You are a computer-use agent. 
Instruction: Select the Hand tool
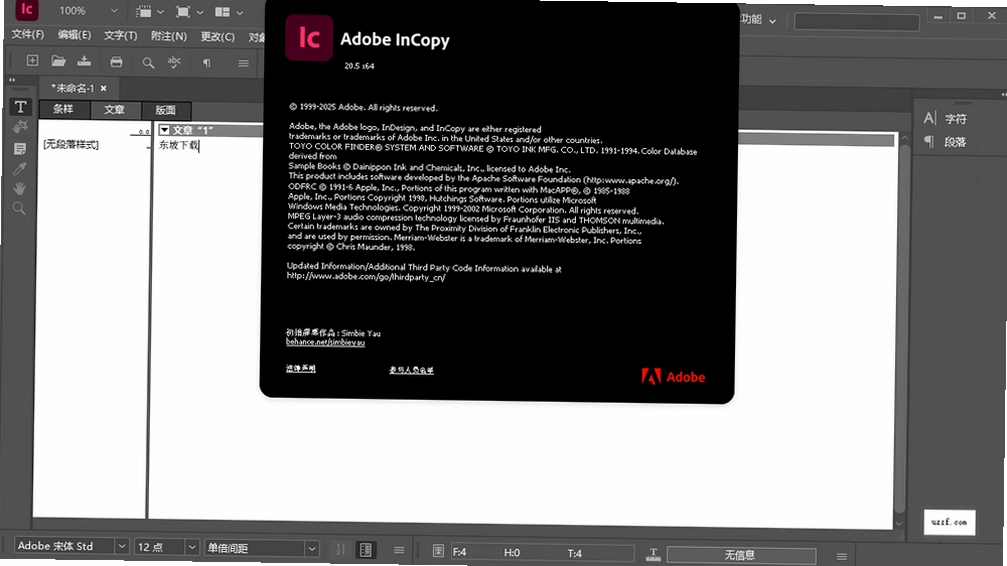coord(20,188)
